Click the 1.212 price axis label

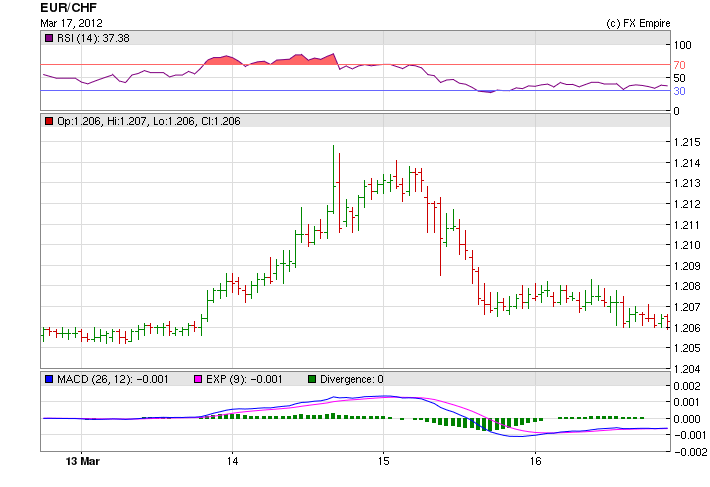click(x=687, y=204)
